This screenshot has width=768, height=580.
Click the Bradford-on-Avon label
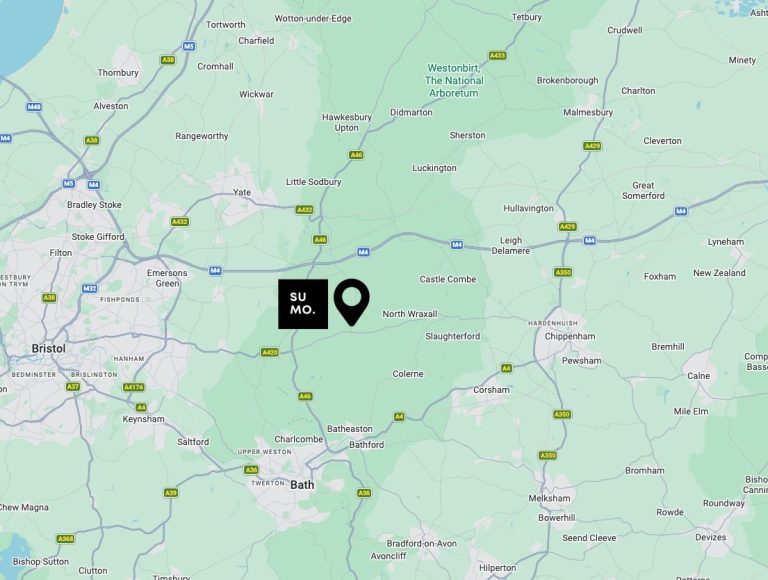pos(422,543)
